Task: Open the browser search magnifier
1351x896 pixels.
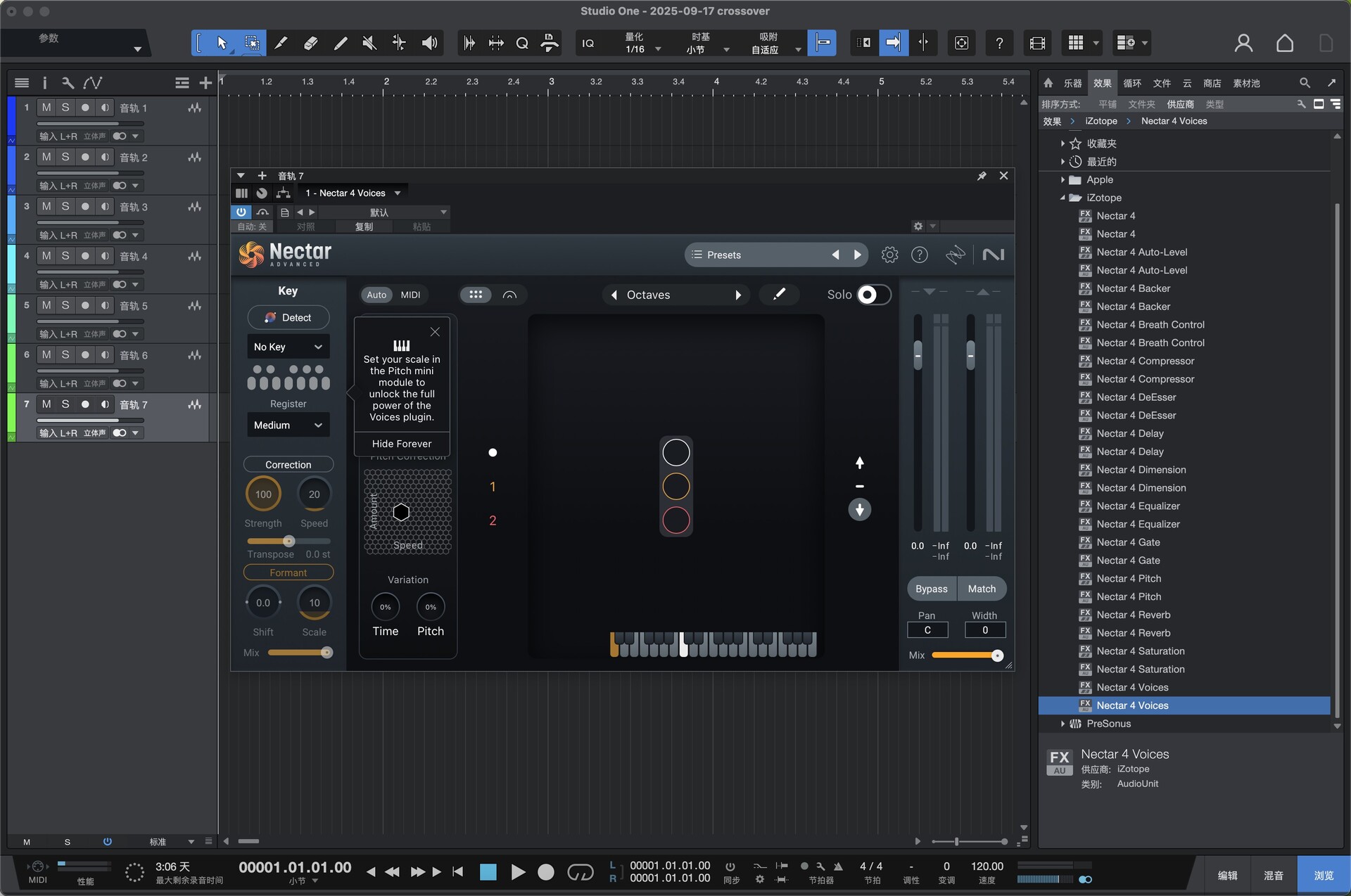Action: 1305,83
